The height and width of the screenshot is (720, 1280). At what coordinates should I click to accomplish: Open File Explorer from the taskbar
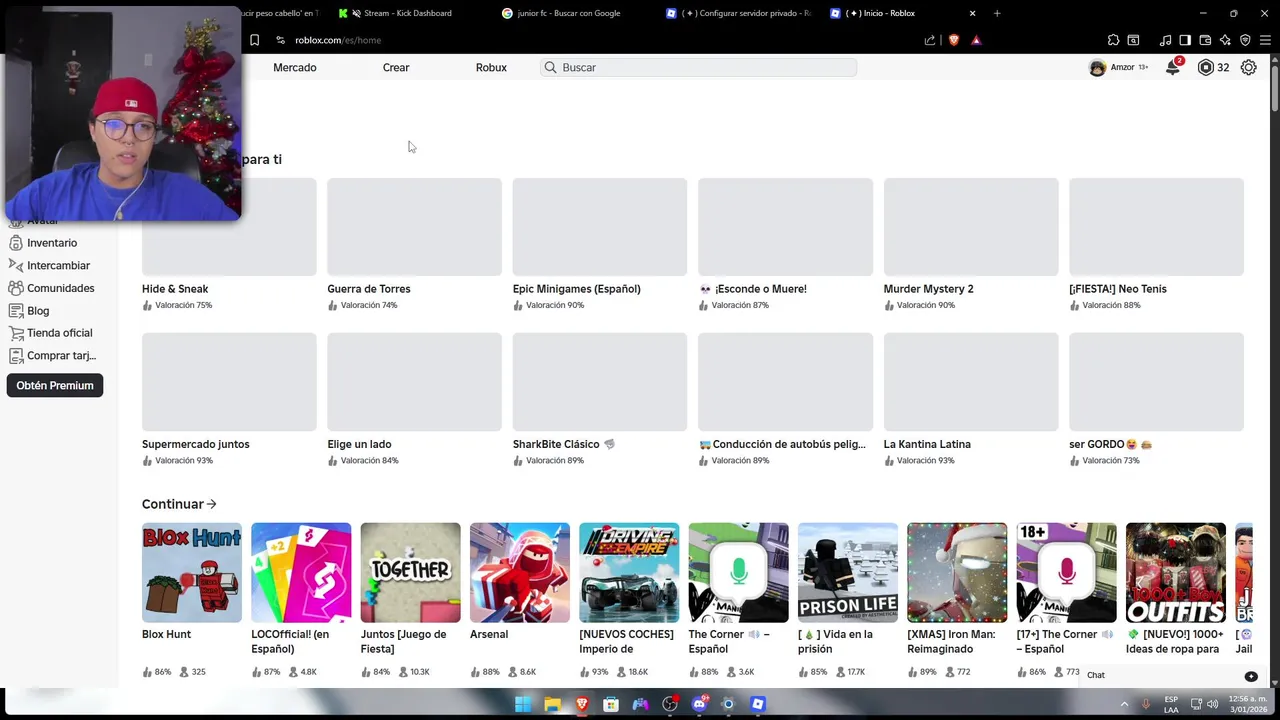pos(552,704)
